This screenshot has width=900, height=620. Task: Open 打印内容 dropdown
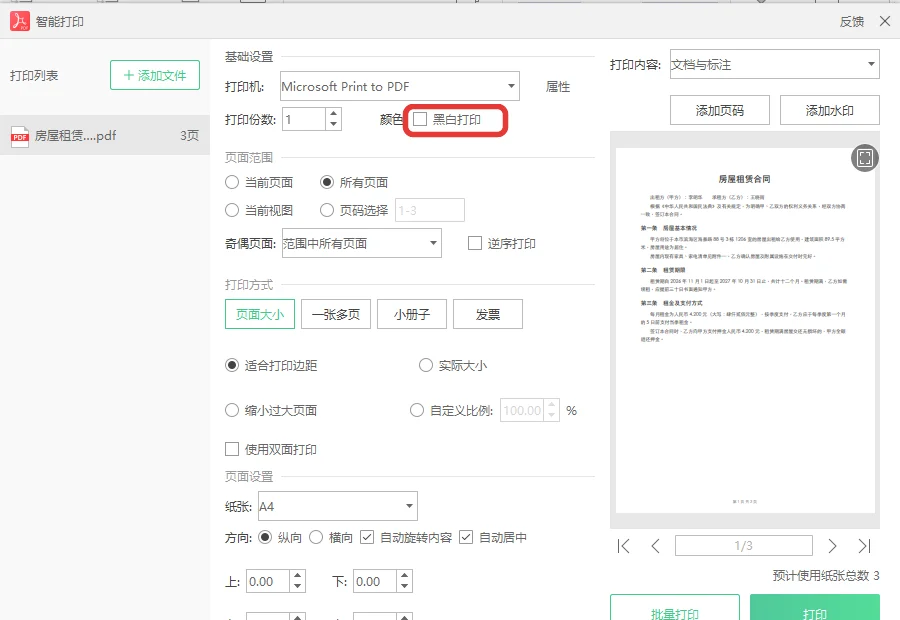(x=774, y=64)
